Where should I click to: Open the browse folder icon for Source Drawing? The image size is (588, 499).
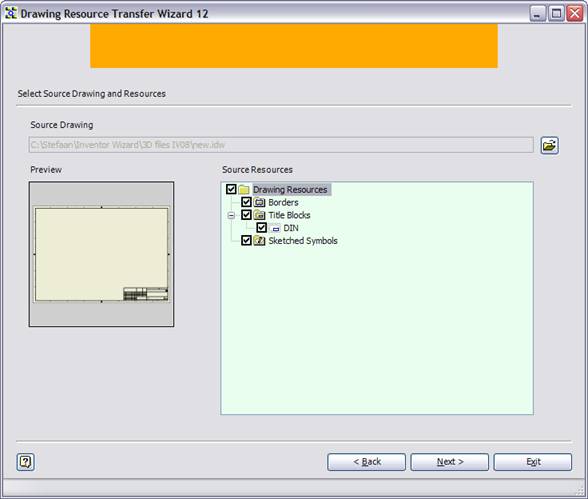(x=549, y=145)
